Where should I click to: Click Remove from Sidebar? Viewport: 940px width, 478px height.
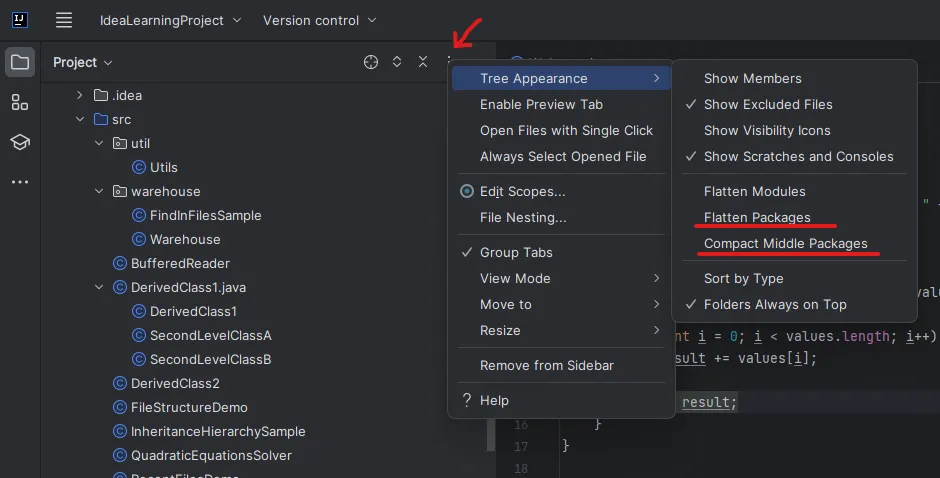pos(546,365)
